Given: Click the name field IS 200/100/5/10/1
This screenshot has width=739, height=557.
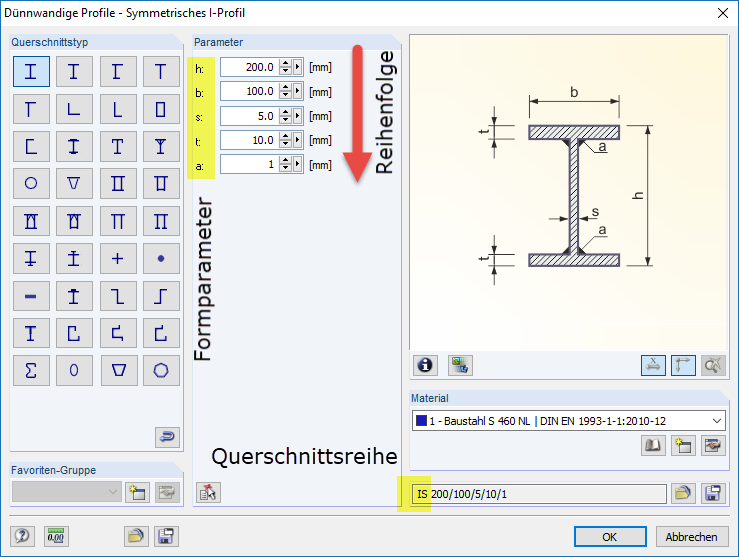Looking at the screenshot, I should [539, 494].
